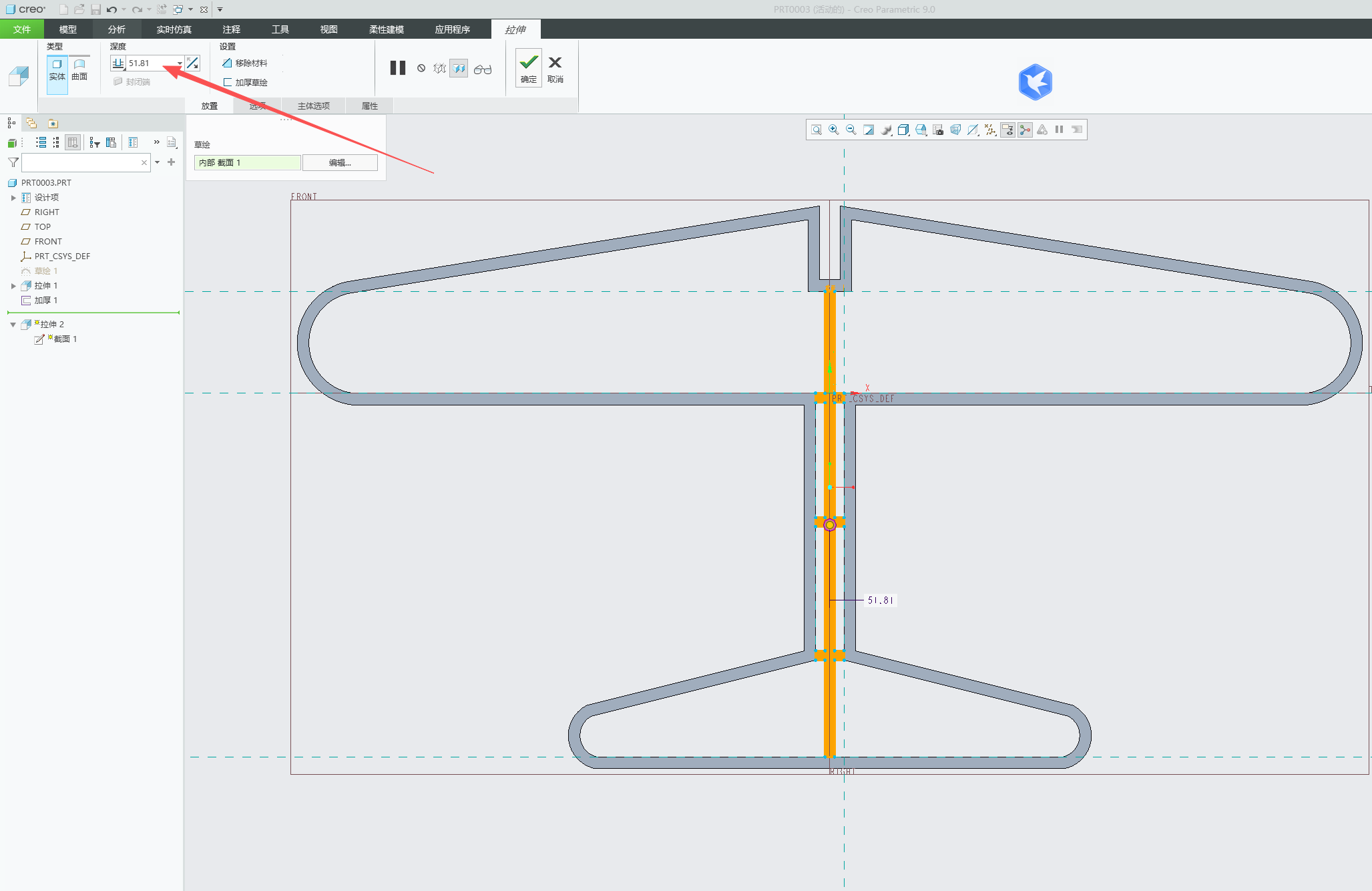Select the No Preview icon
1372x891 pixels.
pos(421,68)
